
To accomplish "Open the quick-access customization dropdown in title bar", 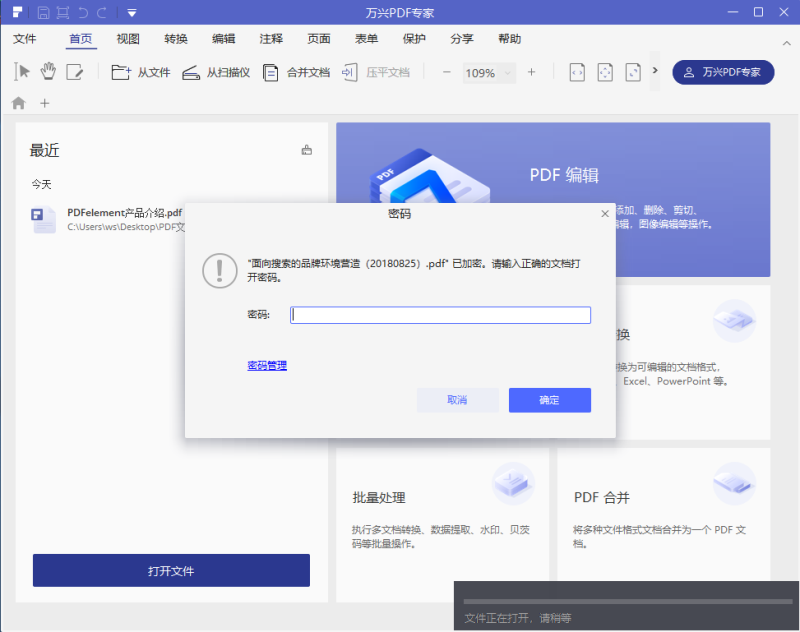I will coord(132,13).
